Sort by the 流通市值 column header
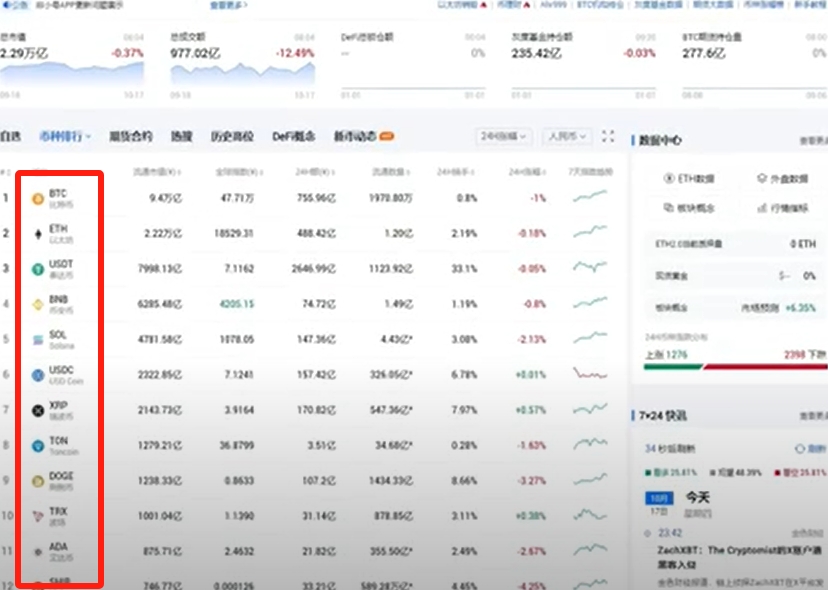 click(x=157, y=172)
